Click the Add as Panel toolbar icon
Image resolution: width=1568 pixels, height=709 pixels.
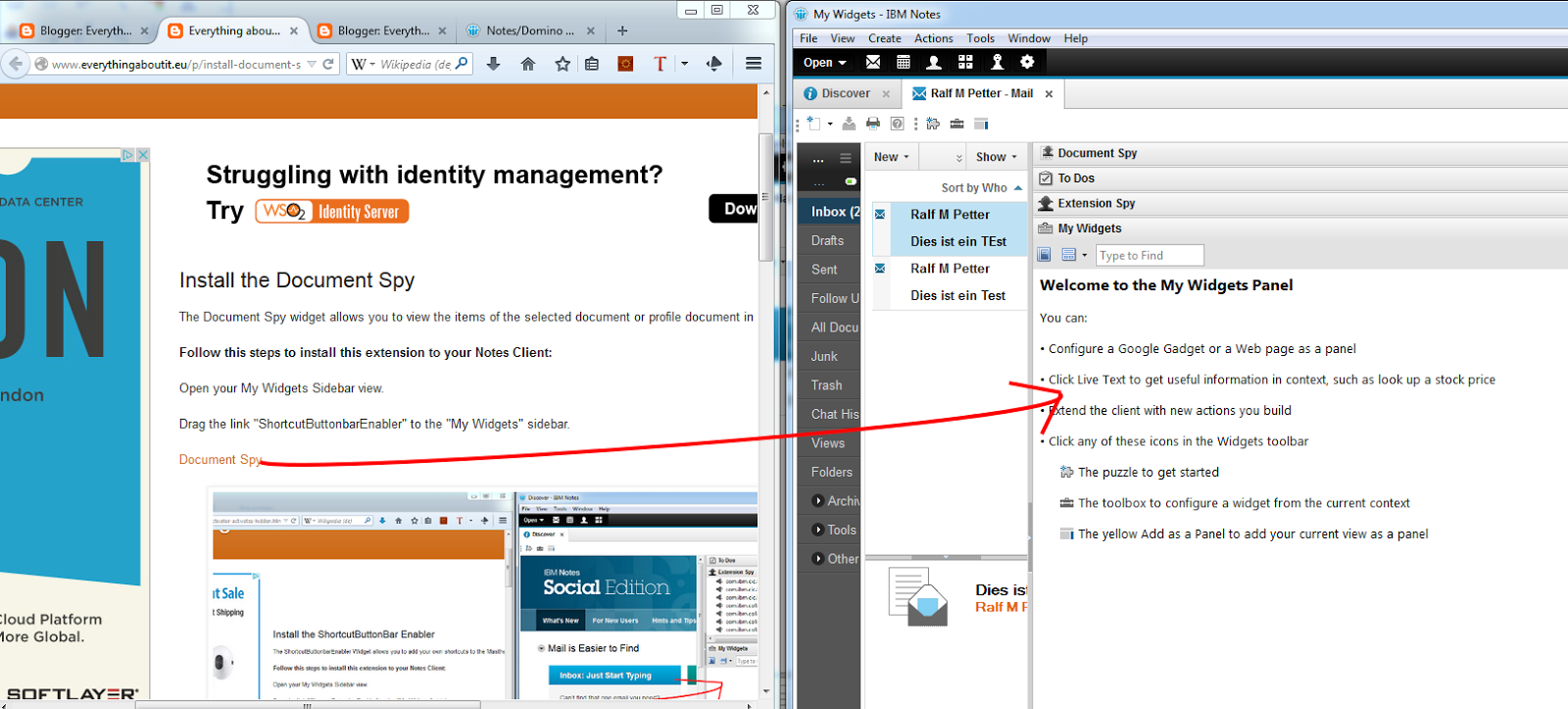click(981, 124)
